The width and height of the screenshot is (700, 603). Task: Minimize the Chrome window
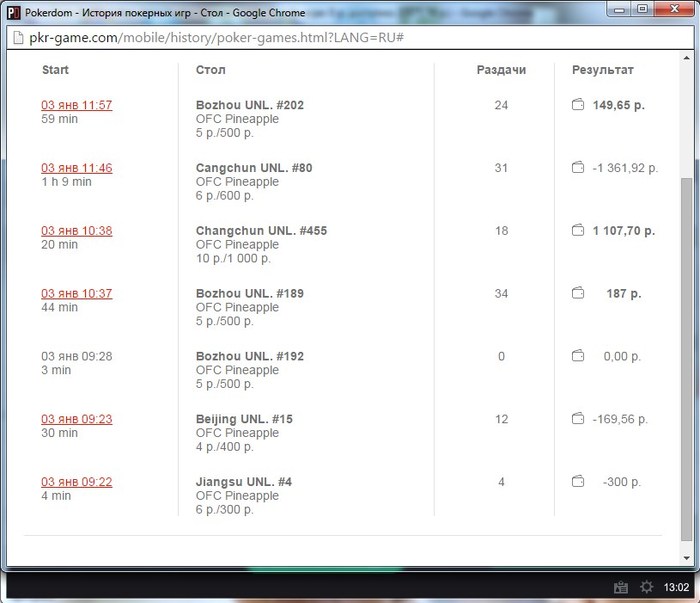point(619,9)
